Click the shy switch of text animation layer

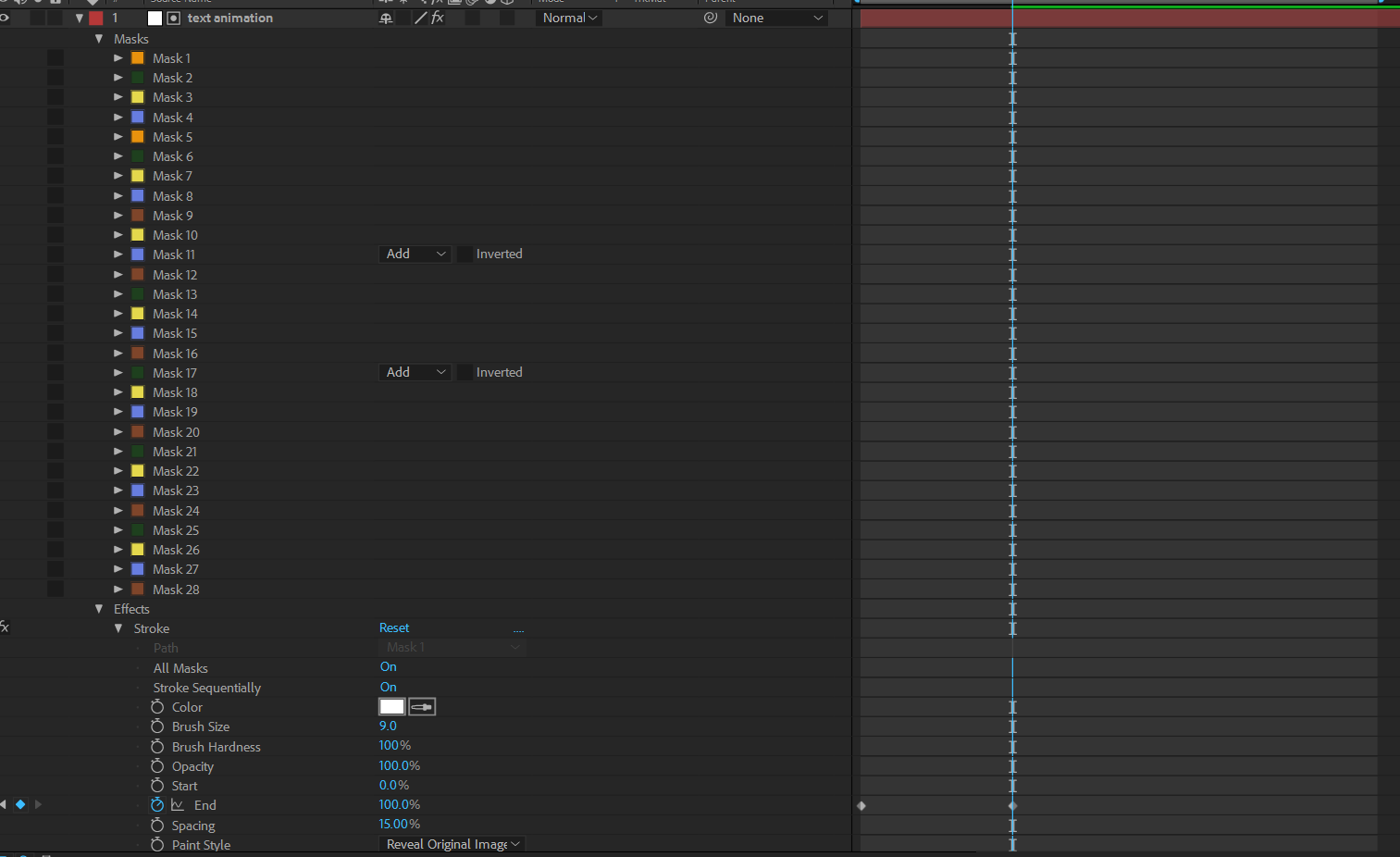click(386, 18)
